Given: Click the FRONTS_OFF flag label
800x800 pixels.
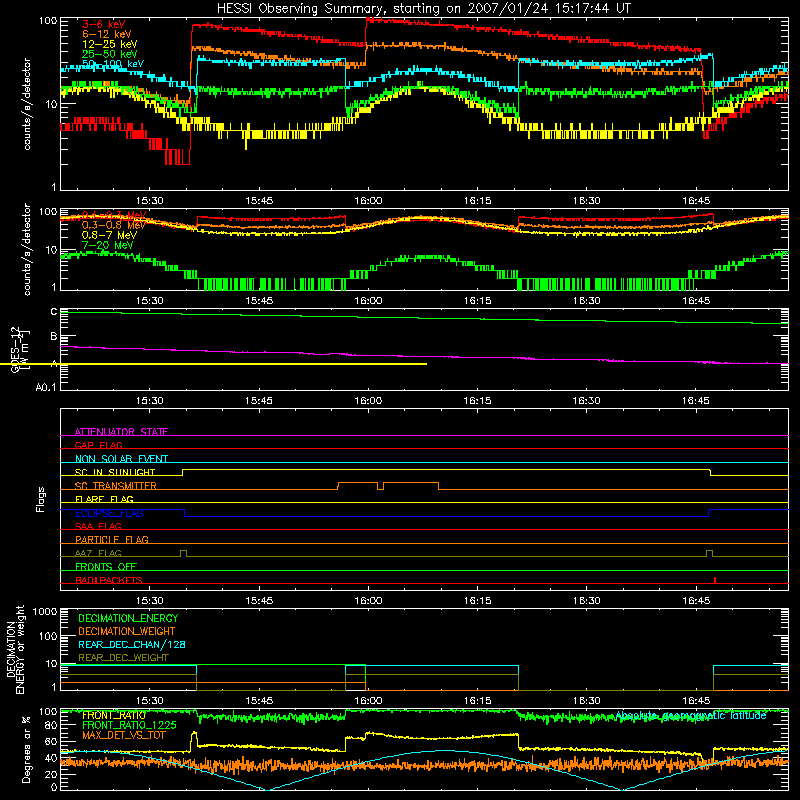Looking at the screenshot, I should pos(106,566).
